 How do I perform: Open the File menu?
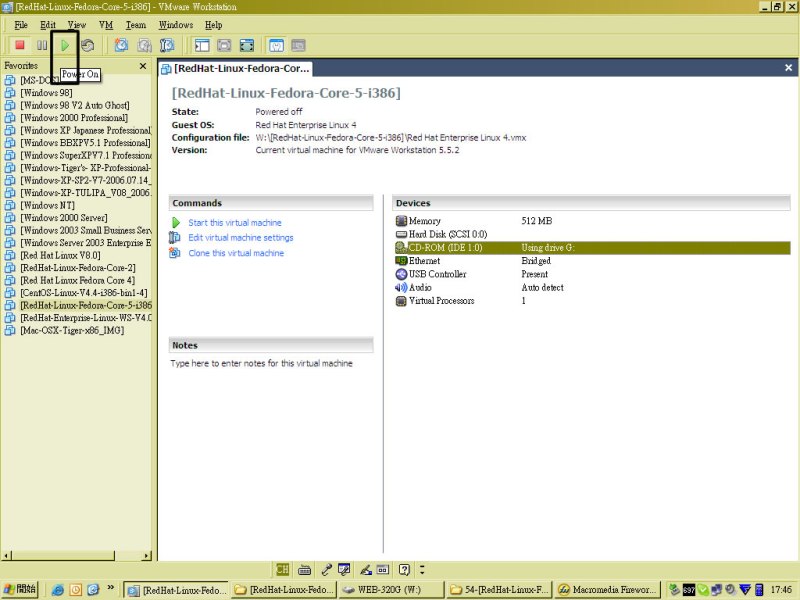click(21, 25)
